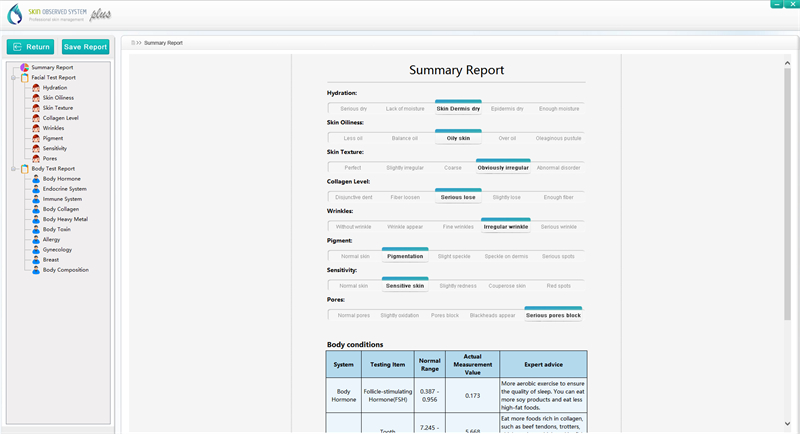This screenshot has width=800, height=434.
Task: Collapse the Facial Test Report tree node
Action: (14, 78)
